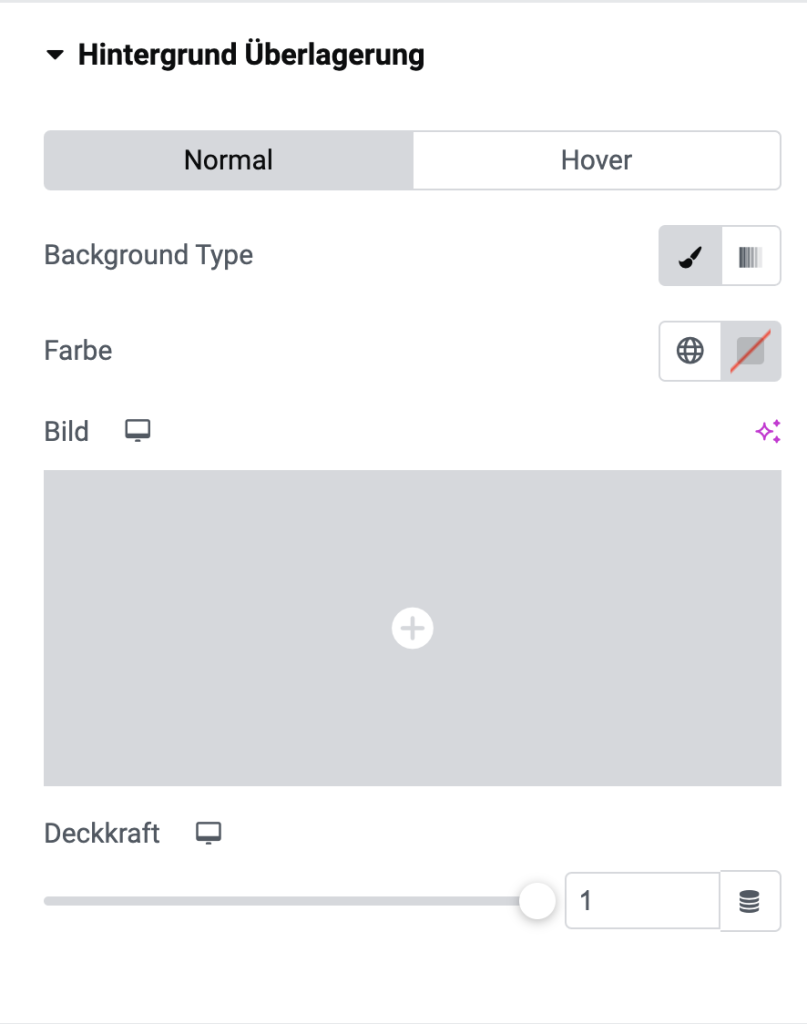Focus the Deckkraft value input field
Viewport: 807px width, 1024px height.
(642, 901)
